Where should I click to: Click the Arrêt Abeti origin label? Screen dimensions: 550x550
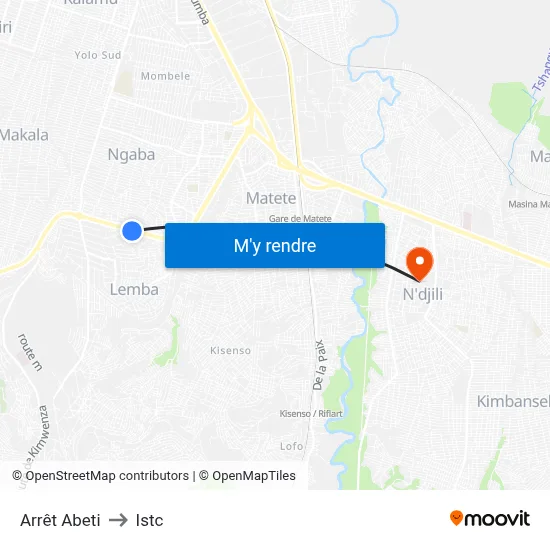[x=60, y=520]
